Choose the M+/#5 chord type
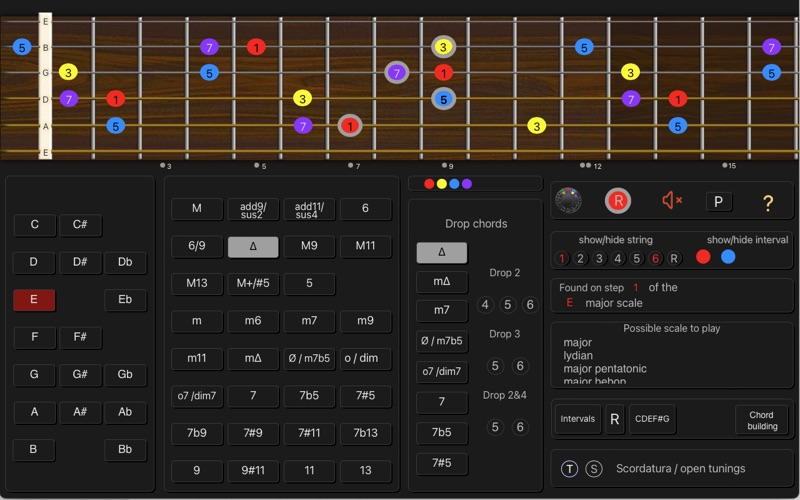The height and width of the screenshot is (500, 800). pyautogui.click(x=253, y=283)
